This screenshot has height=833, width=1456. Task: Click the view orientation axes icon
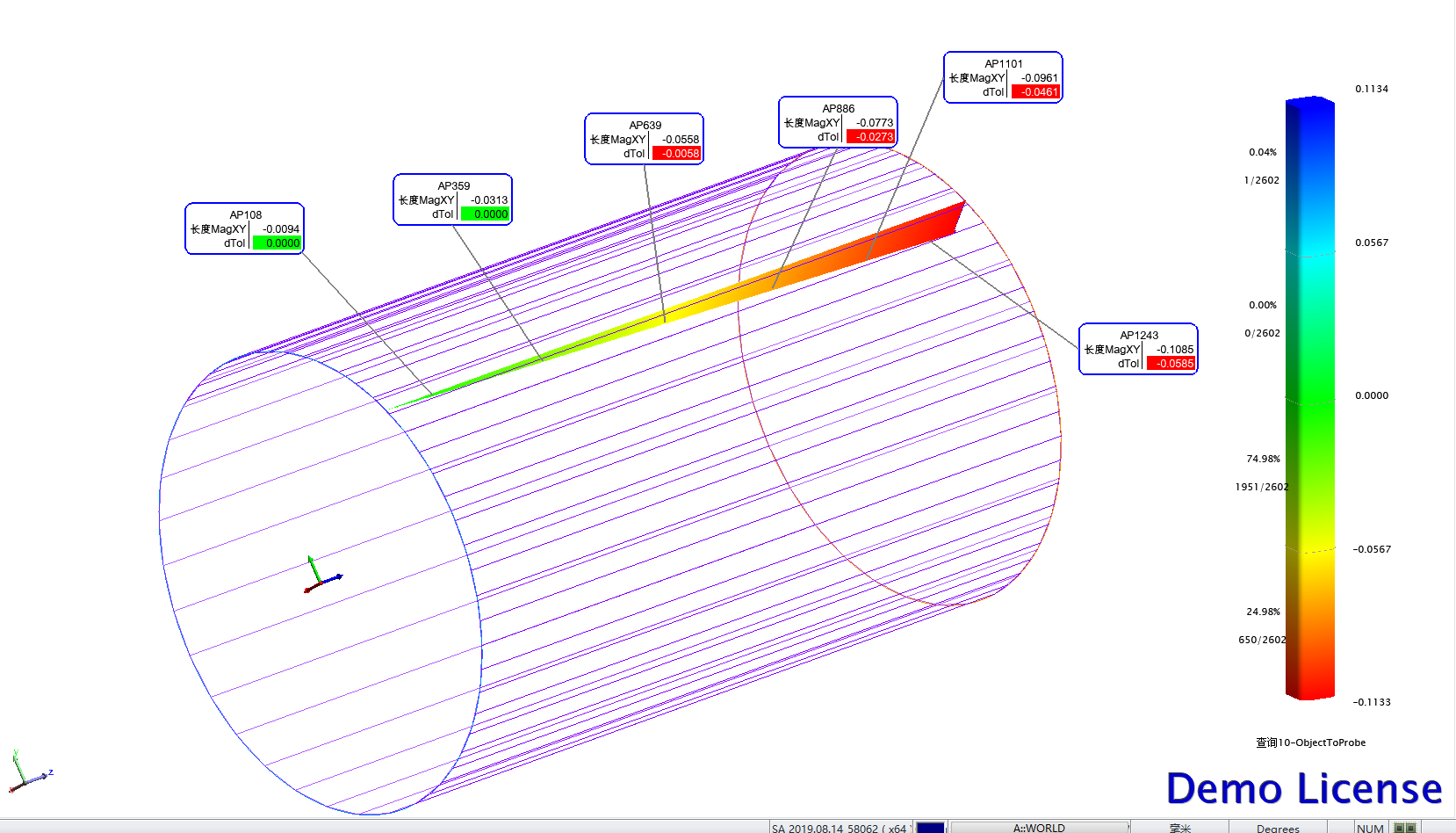click(28, 772)
